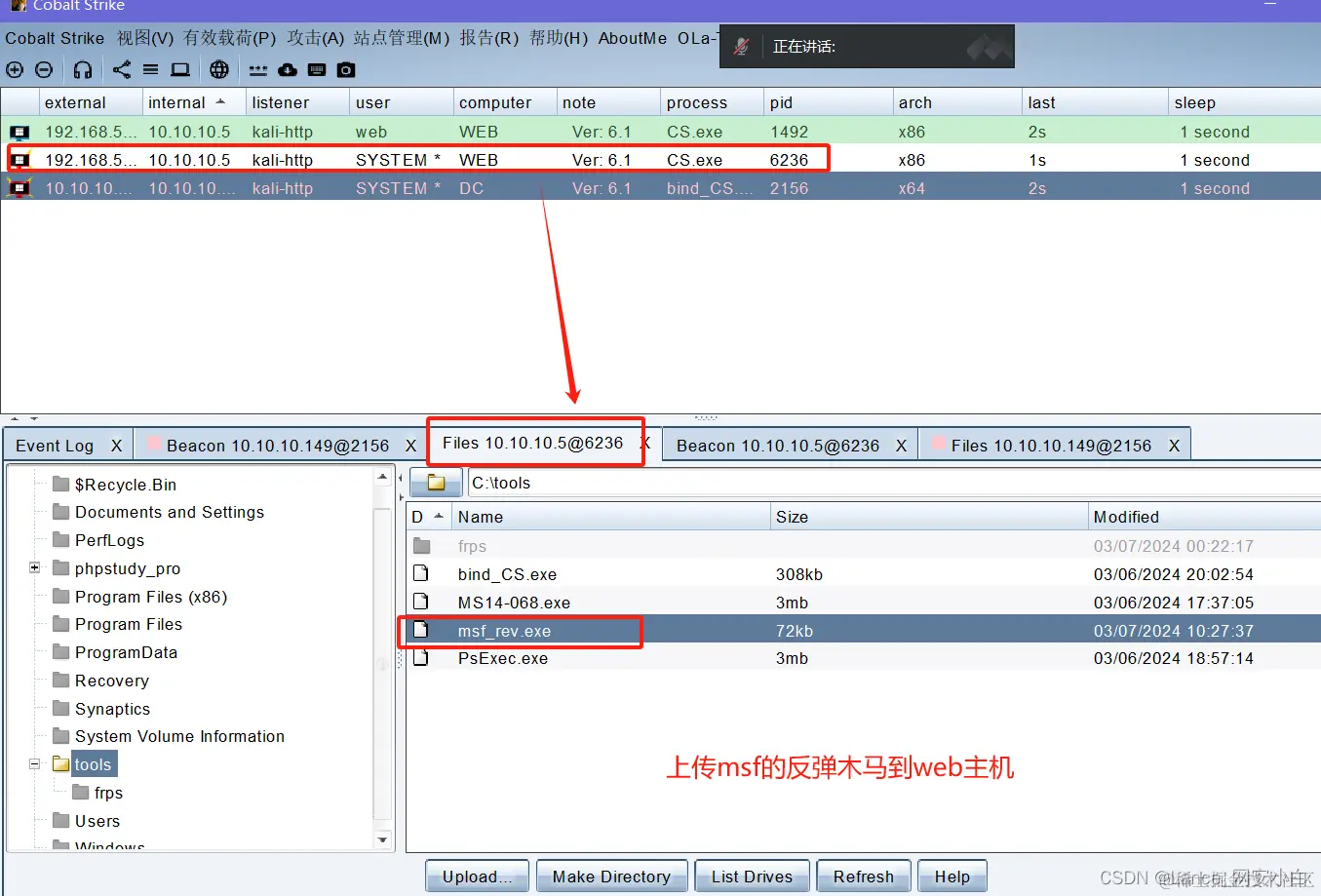Close the Beacon 10.10.10.5@6236 tab
This screenshot has width=1321, height=896.
click(x=901, y=446)
